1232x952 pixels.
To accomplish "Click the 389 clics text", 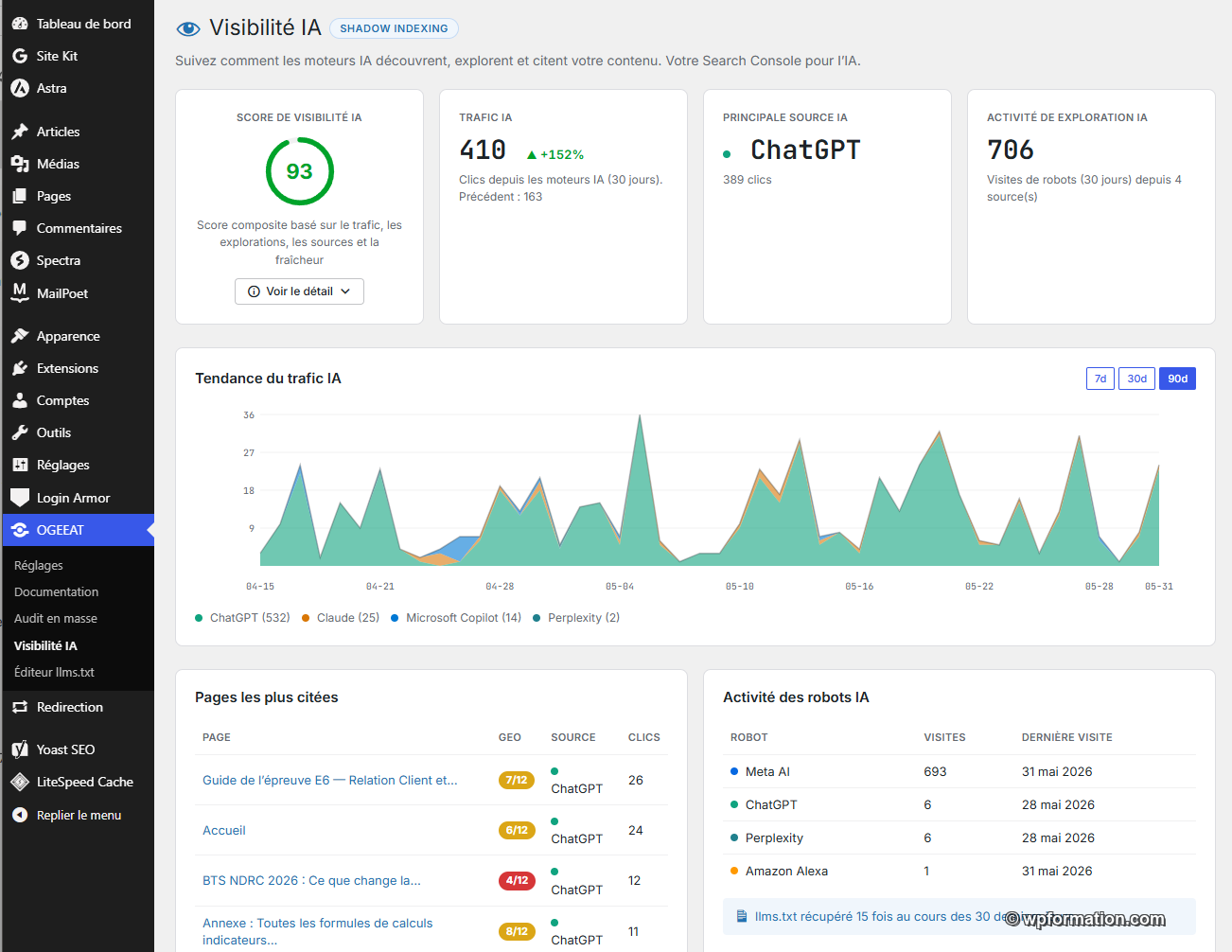I will [x=748, y=180].
